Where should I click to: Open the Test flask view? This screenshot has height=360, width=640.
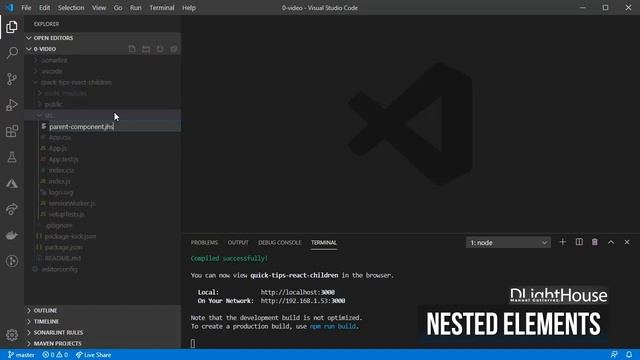(12, 157)
